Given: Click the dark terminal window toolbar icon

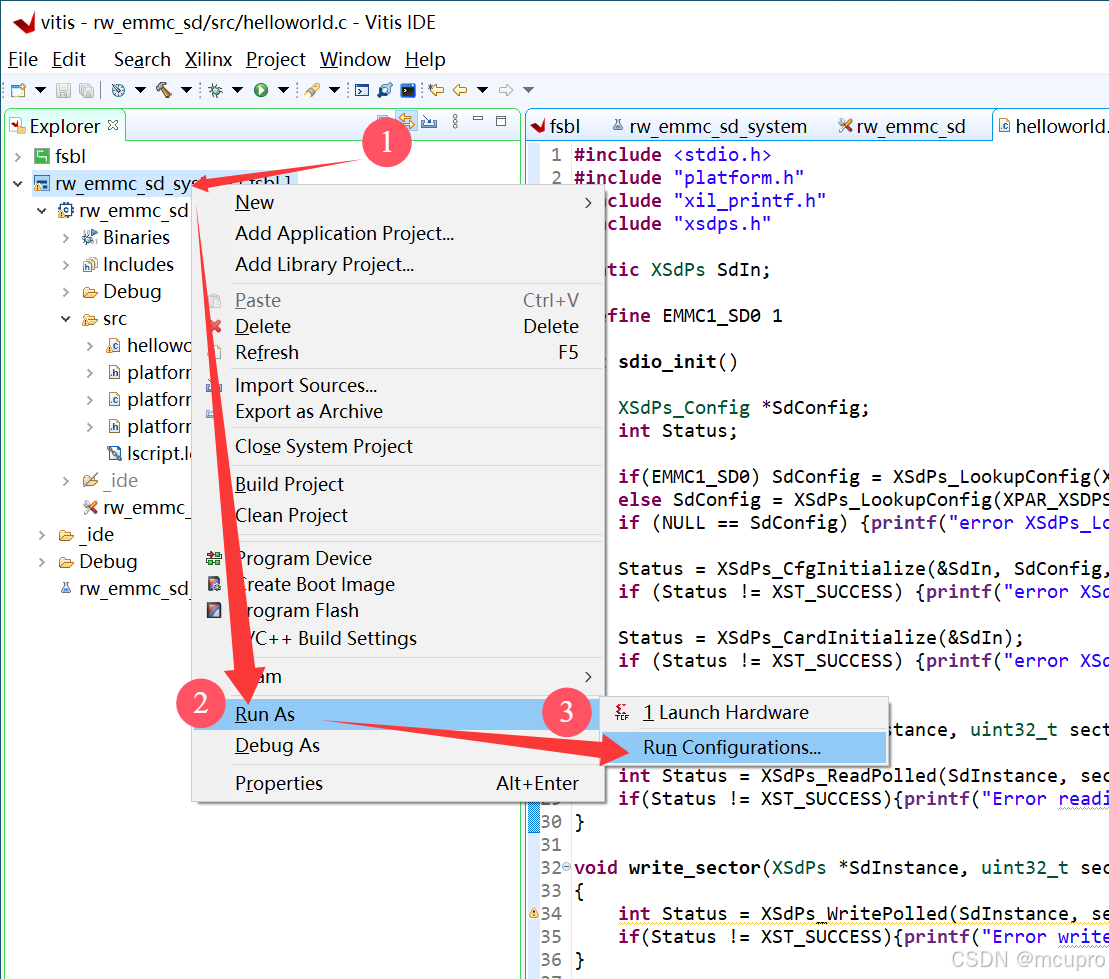Looking at the screenshot, I should coord(408,90).
